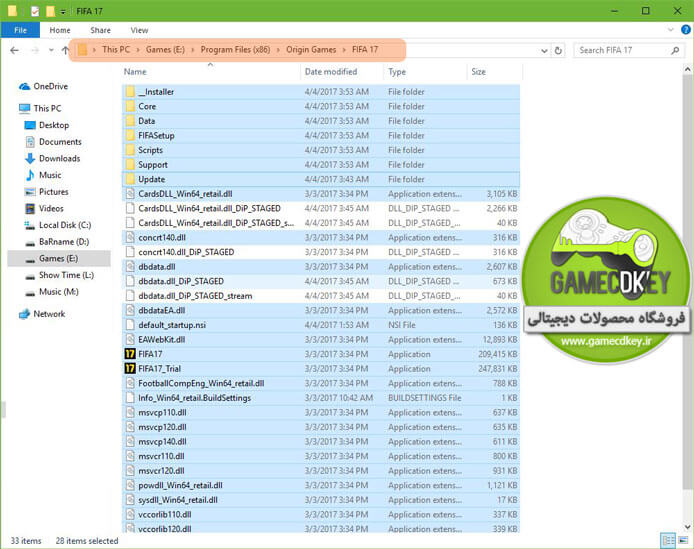
Task: Refresh the FIFA 17 folder
Action: coord(558,50)
